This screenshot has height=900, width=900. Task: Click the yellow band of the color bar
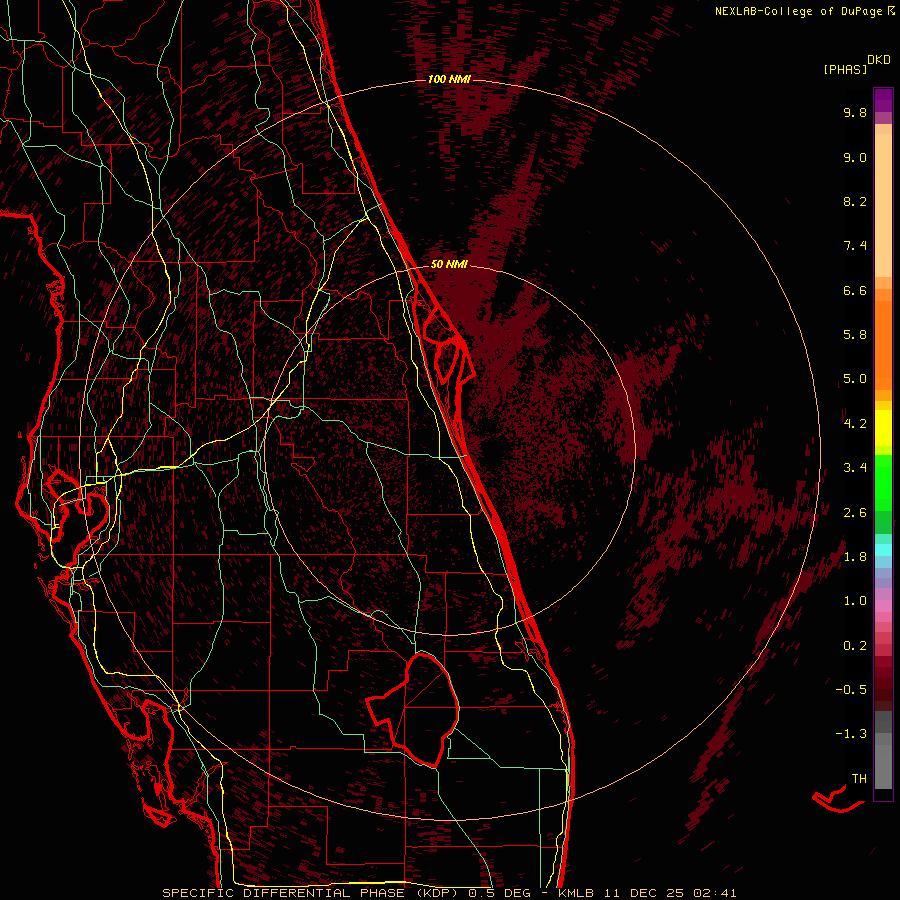pos(883,428)
